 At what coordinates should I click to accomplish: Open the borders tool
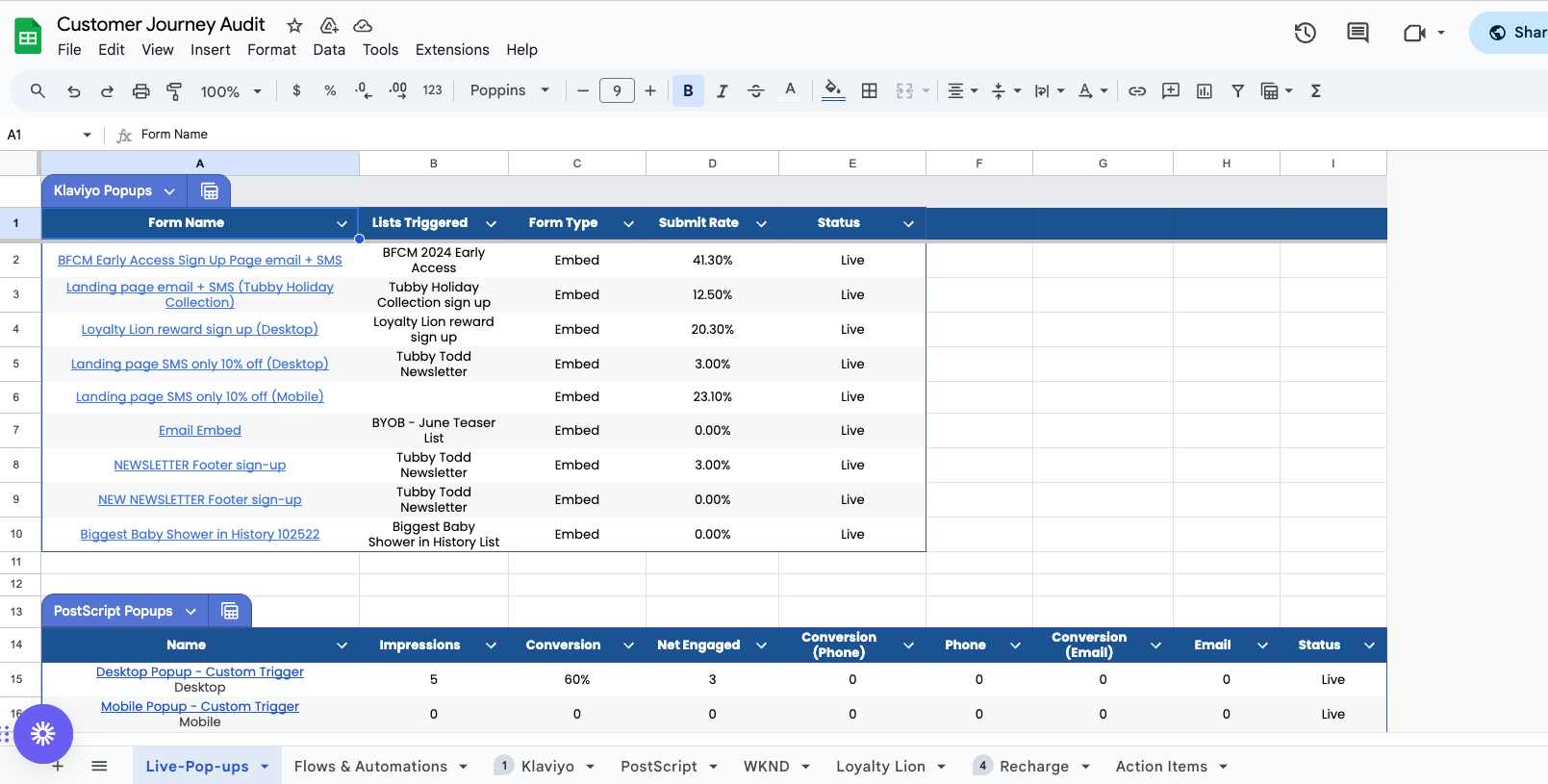coord(869,90)
